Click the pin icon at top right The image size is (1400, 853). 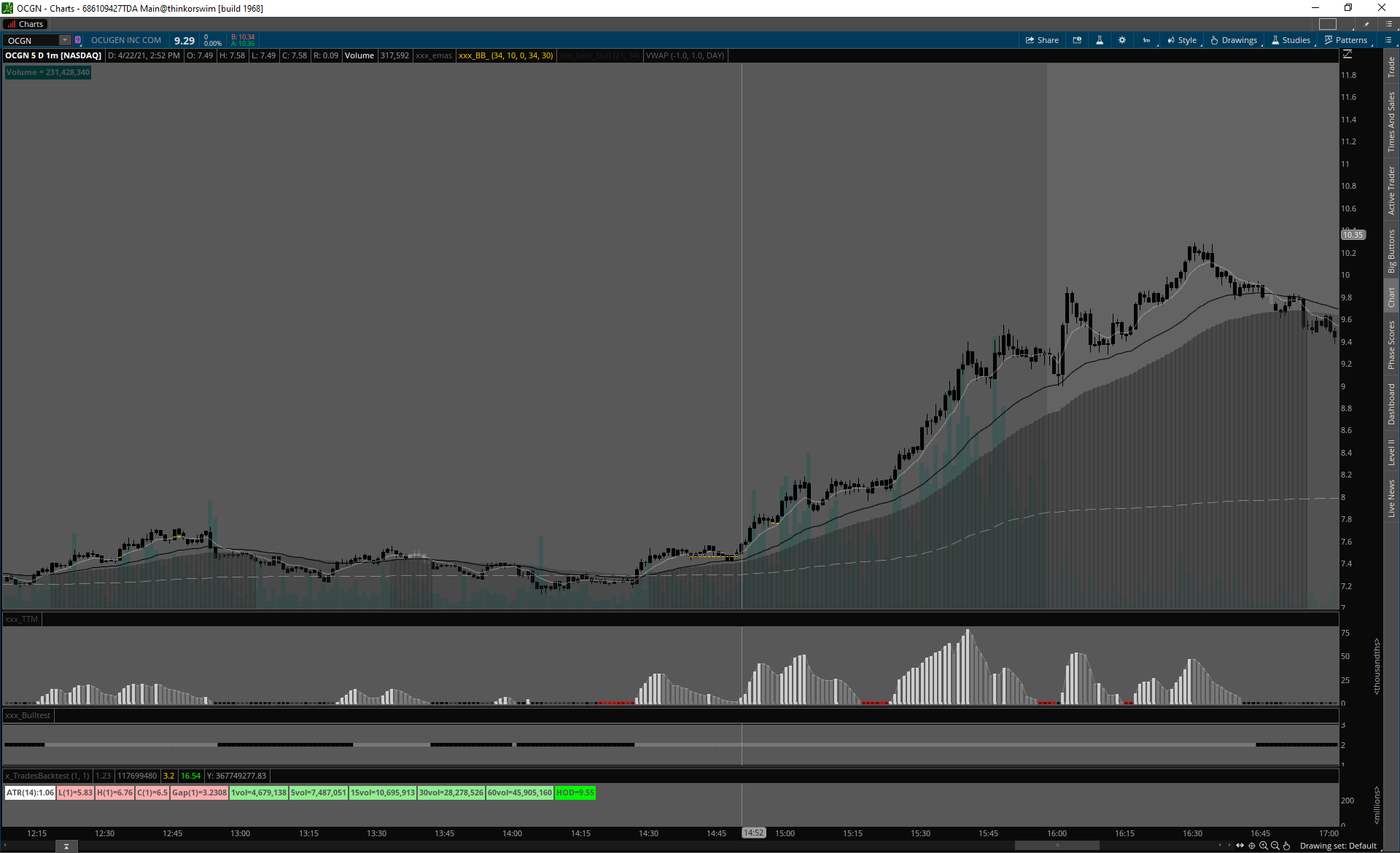[1367, 24]
